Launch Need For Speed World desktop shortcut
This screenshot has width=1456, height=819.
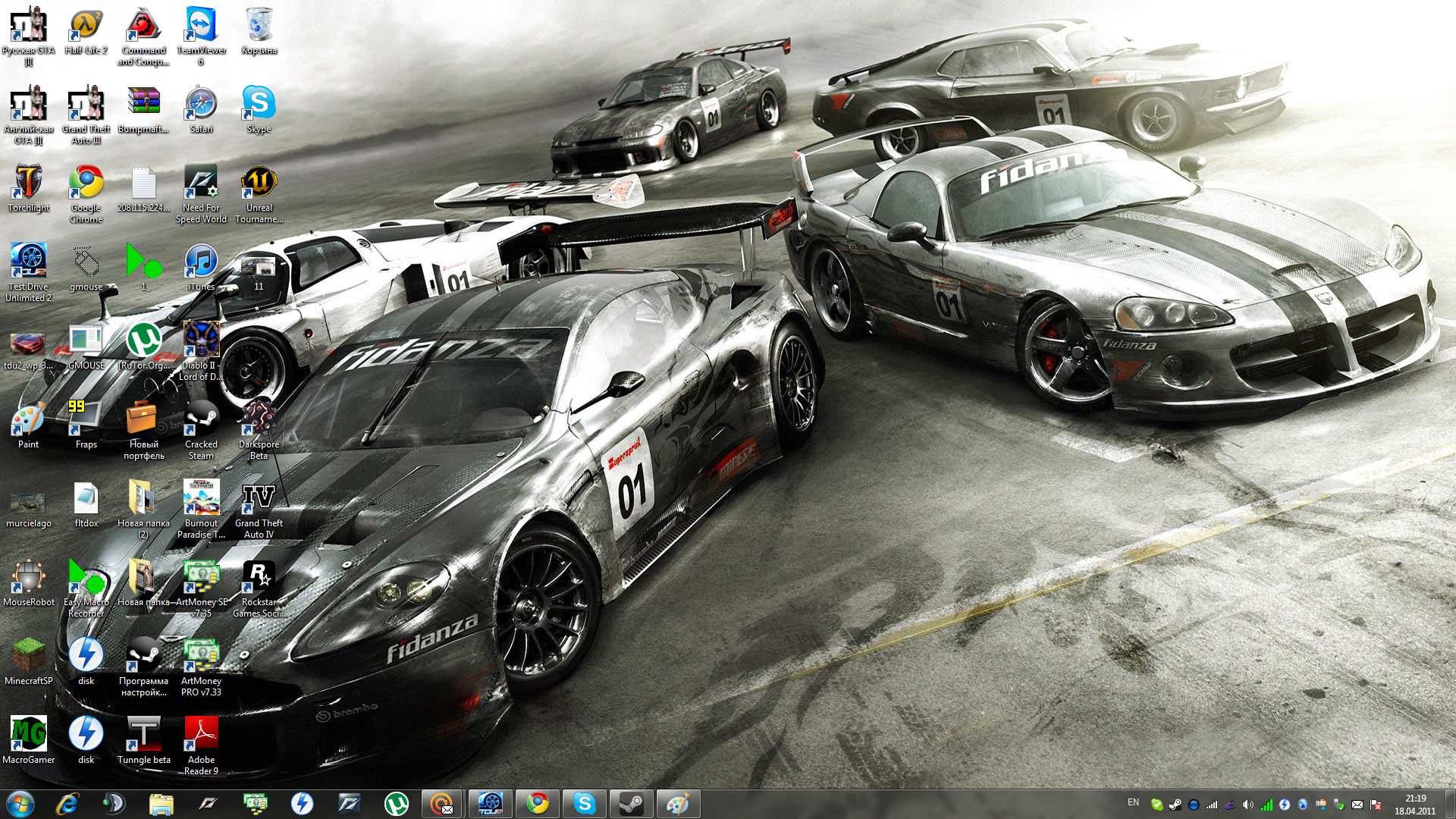pyautogui.click(x=201, y=195)
